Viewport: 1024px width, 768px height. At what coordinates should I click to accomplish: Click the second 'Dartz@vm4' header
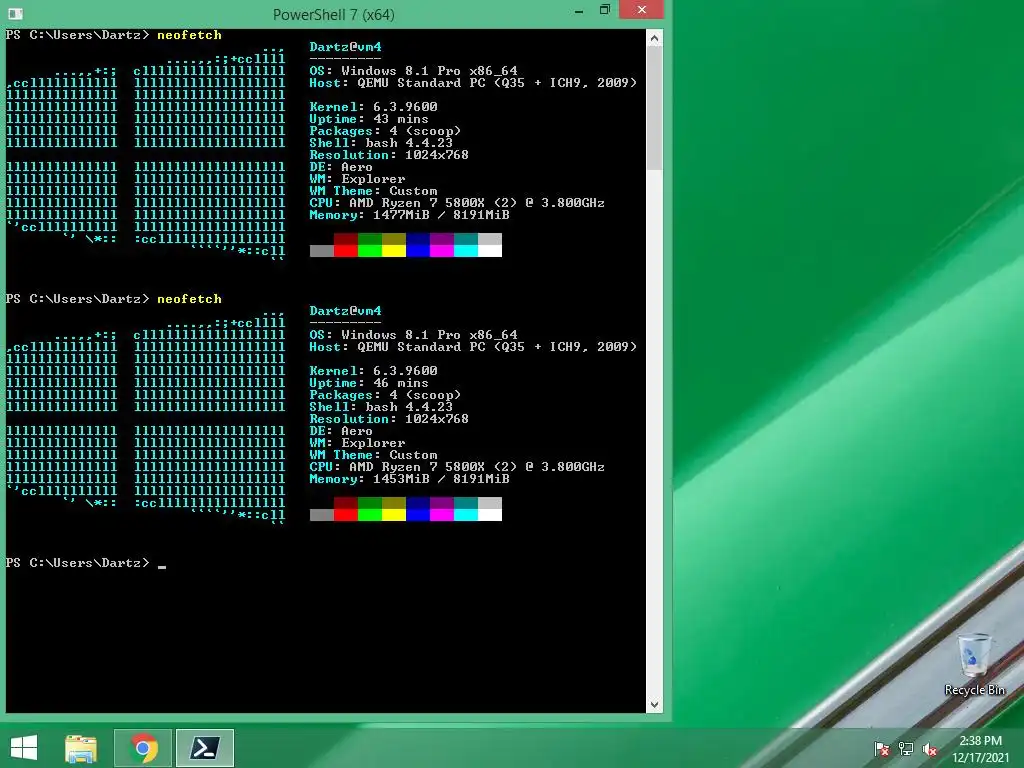tap(345, 311)
